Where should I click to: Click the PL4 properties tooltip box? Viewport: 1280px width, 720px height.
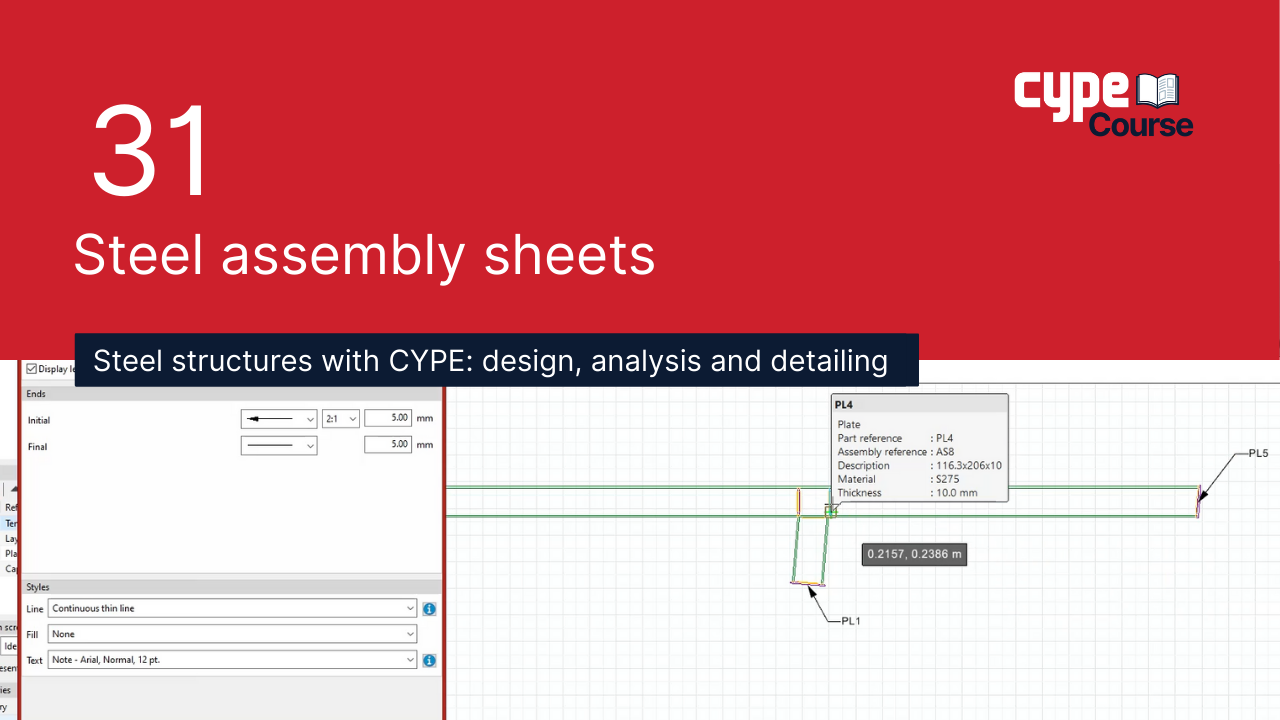(x=920, y=448)
